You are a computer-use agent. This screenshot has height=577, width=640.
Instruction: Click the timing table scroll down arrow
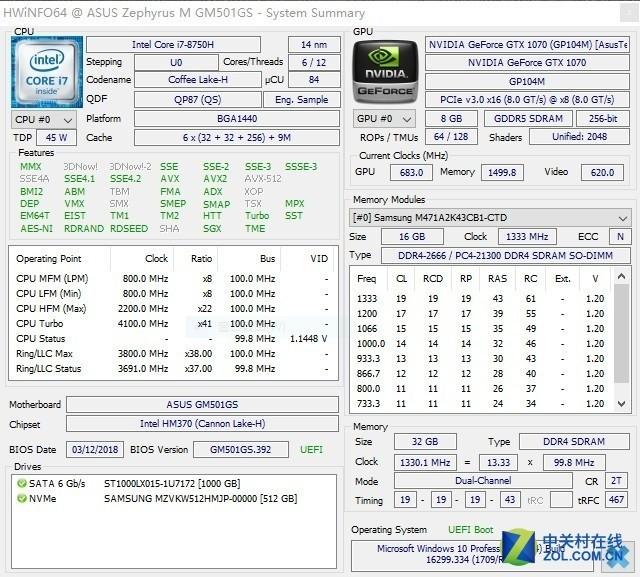(622, 404)
